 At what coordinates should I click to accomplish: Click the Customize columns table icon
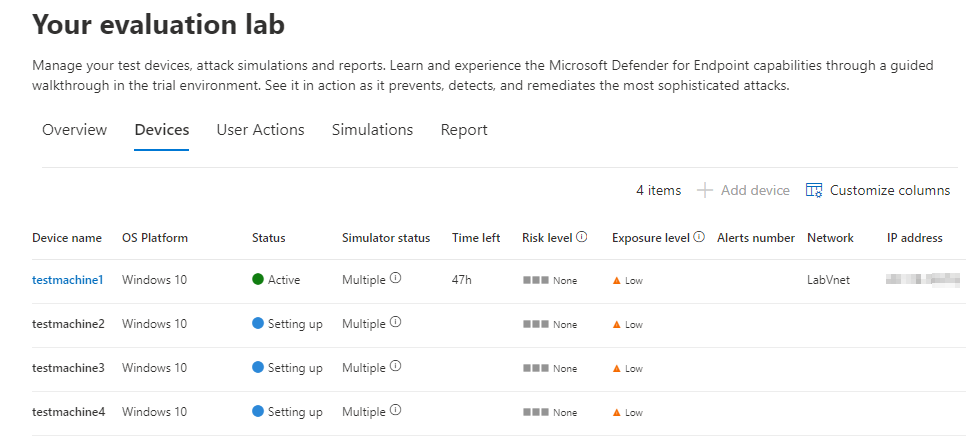click(x=814, y=190)
